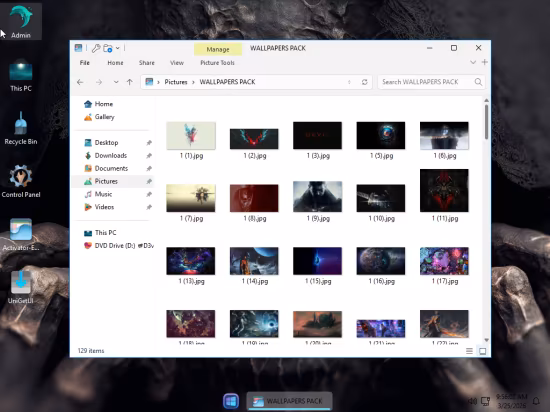This screenshot has width=550, height=412.
Task: Refresh the WALLPAPERS PACK folder
Action: [364, 82]
